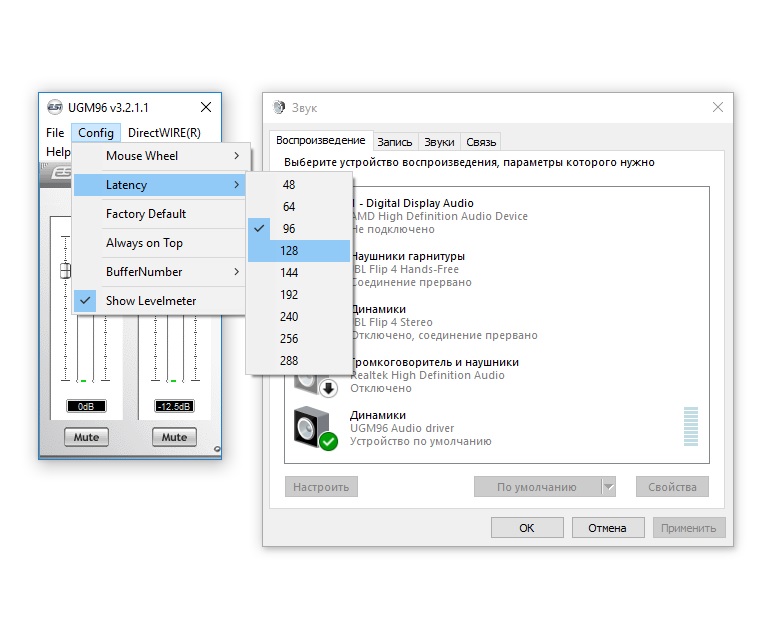The width and height of the screenshot is (762, 628).
Task: Switch to the Запись tab
Action: pos(395,142)
